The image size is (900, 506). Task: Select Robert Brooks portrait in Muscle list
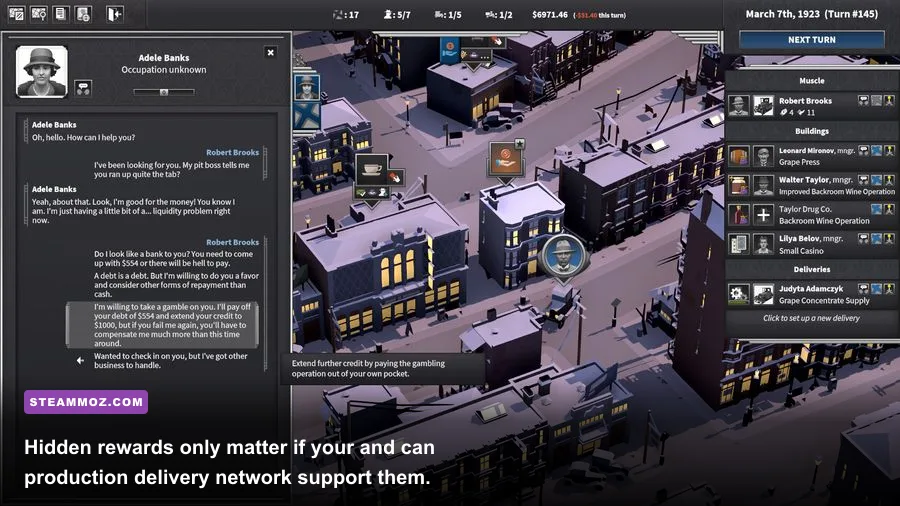point(739,106)
